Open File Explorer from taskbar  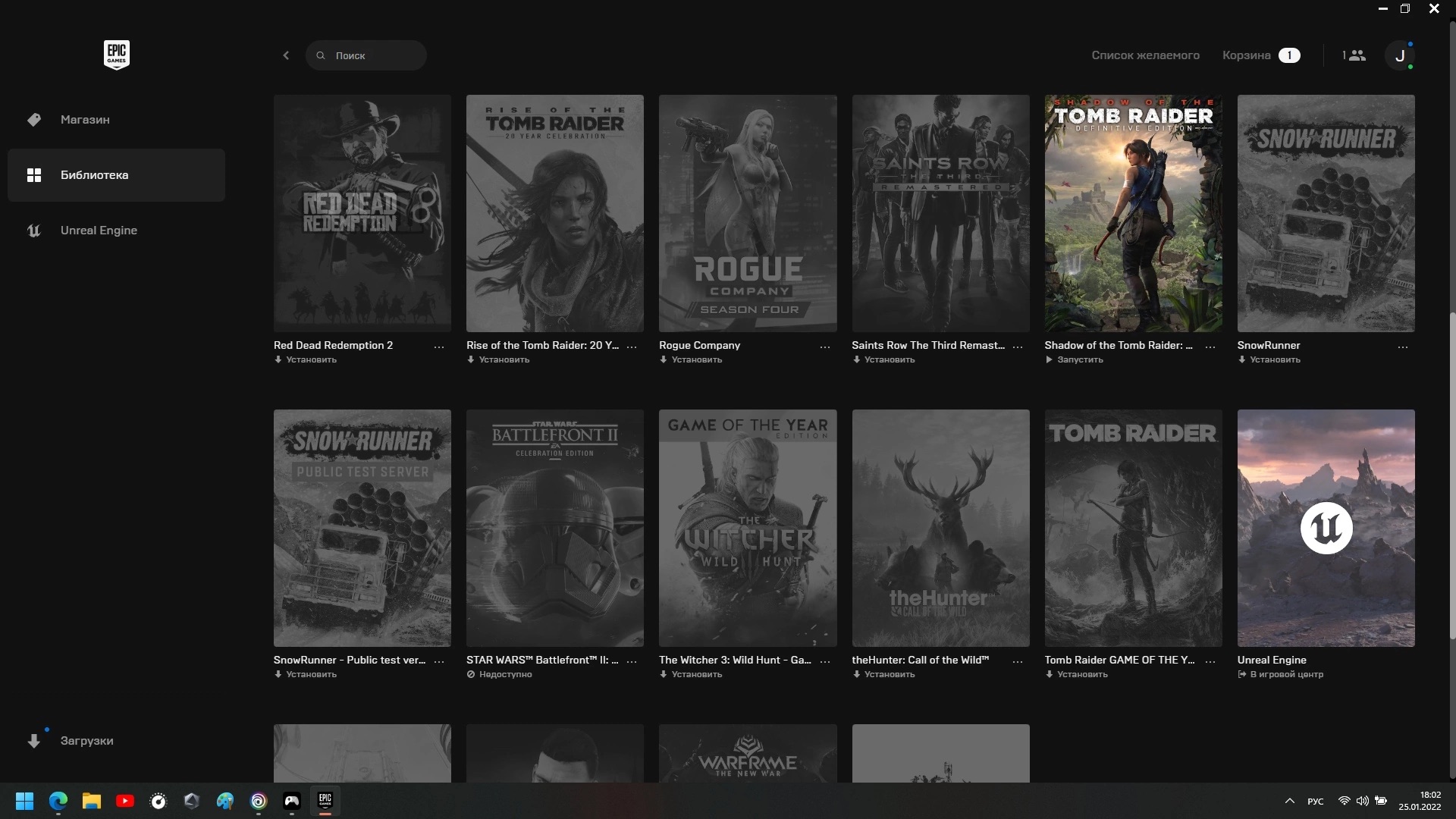(x=92, y=801)
